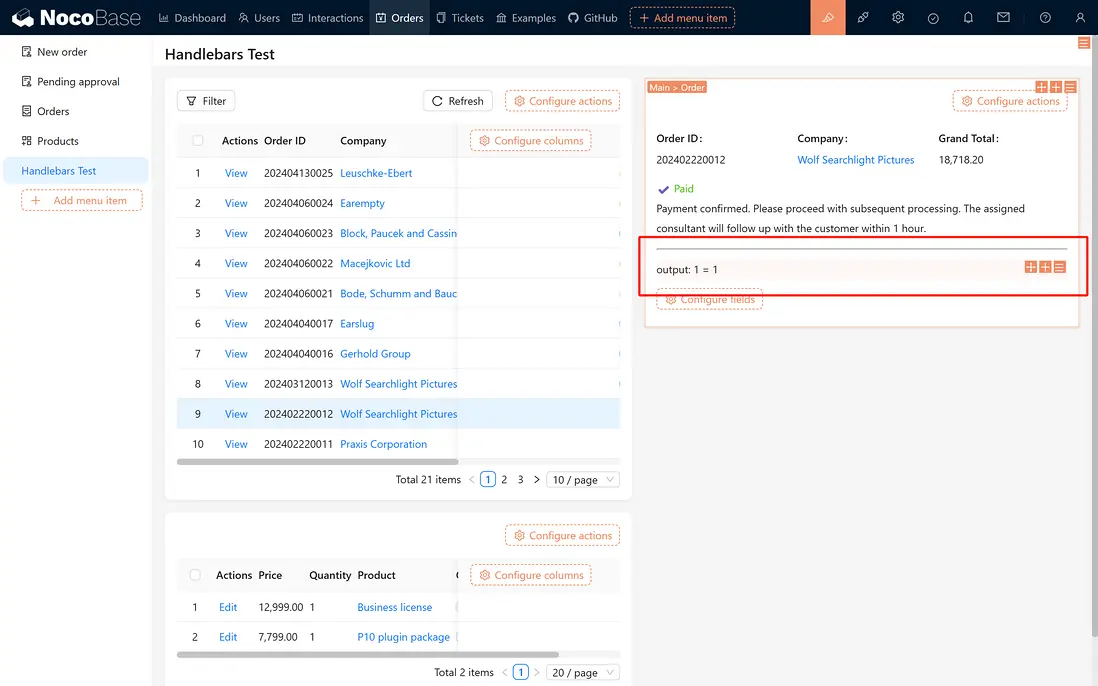Open the plugin manager plug icon
This screenshot has height=686, width=1098.
pos(863,18)
